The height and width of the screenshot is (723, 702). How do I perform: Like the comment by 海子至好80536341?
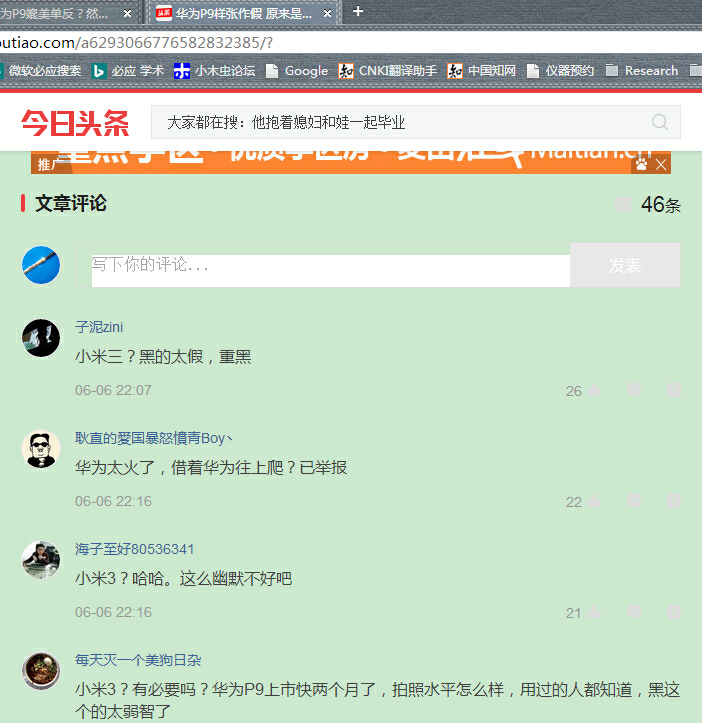click(x=595, y=612)
